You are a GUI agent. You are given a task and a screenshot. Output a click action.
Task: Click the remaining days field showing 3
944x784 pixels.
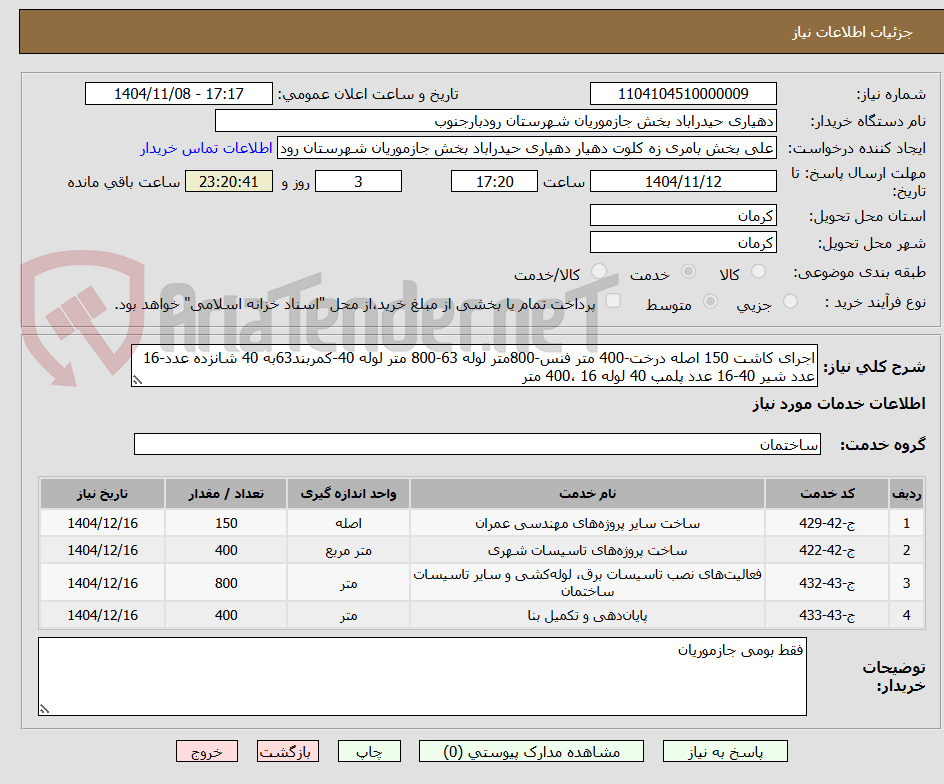click(x=358, y=181)
